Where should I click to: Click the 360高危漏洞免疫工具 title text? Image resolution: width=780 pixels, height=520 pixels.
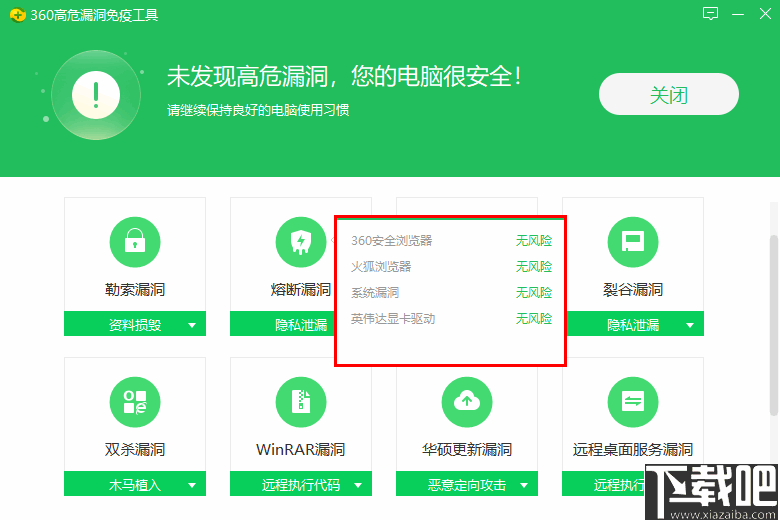94,15
